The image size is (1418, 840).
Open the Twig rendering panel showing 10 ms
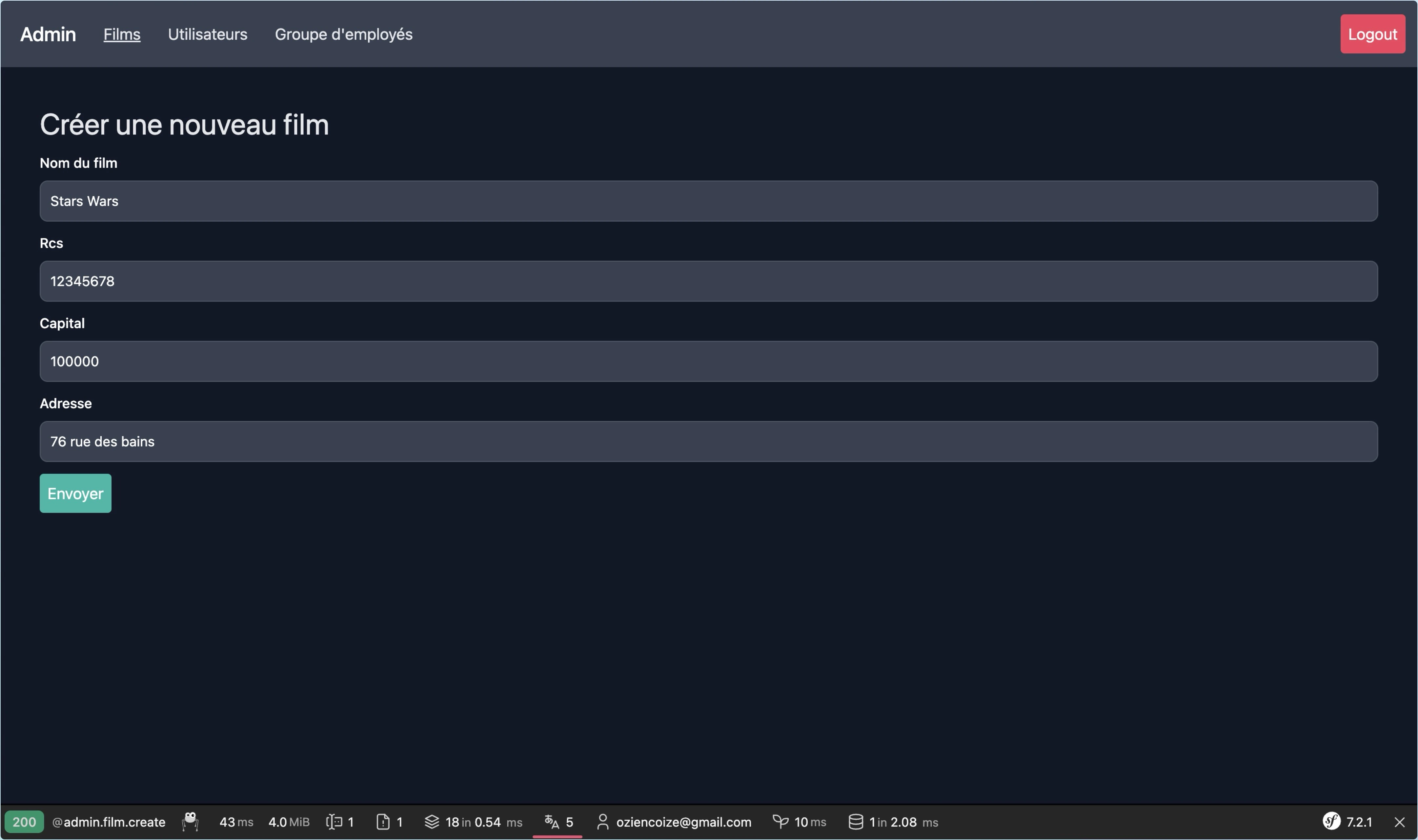tap(799, 822)
